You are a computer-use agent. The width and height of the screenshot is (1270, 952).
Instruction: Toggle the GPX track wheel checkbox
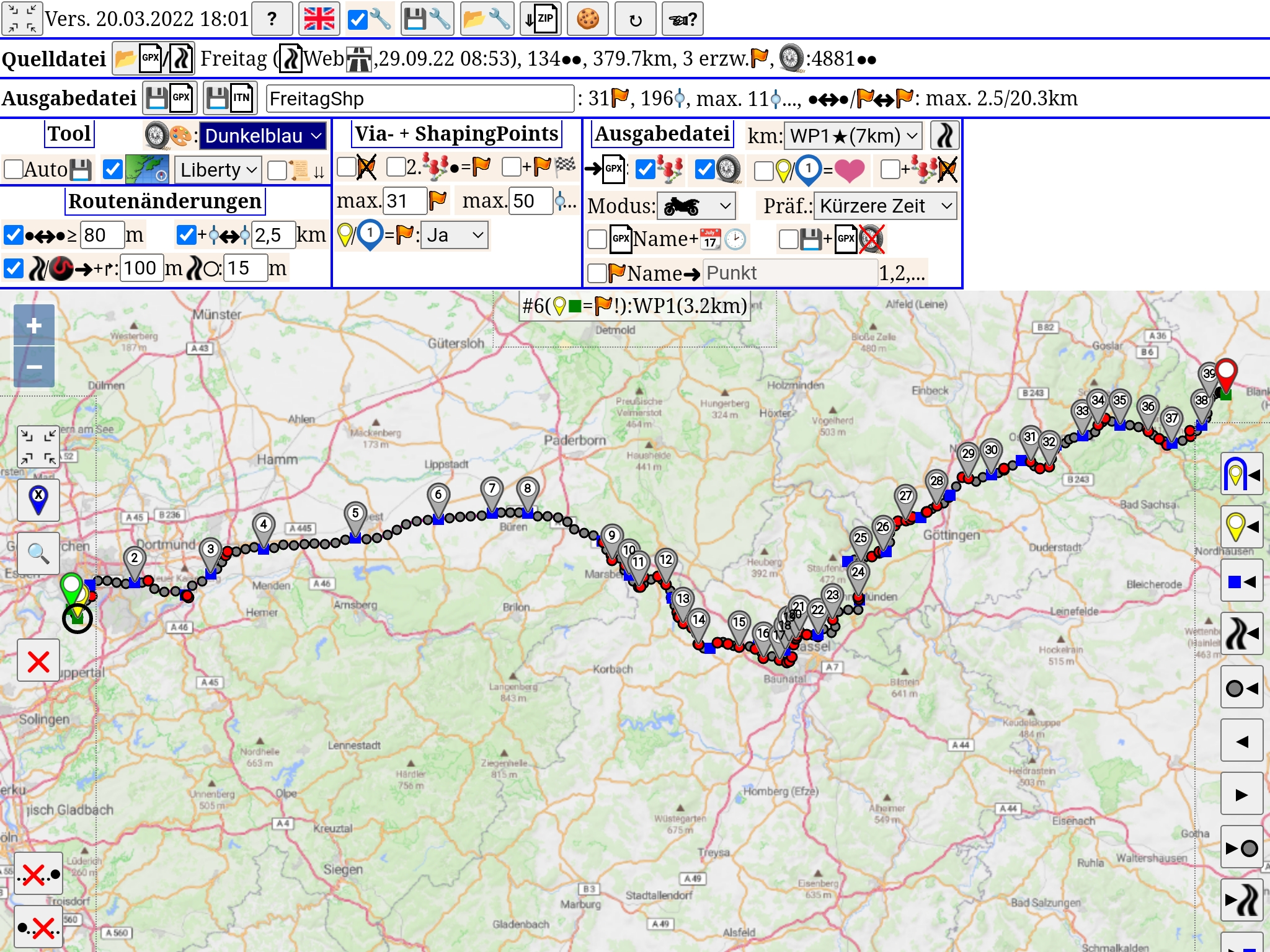point(704,169)
